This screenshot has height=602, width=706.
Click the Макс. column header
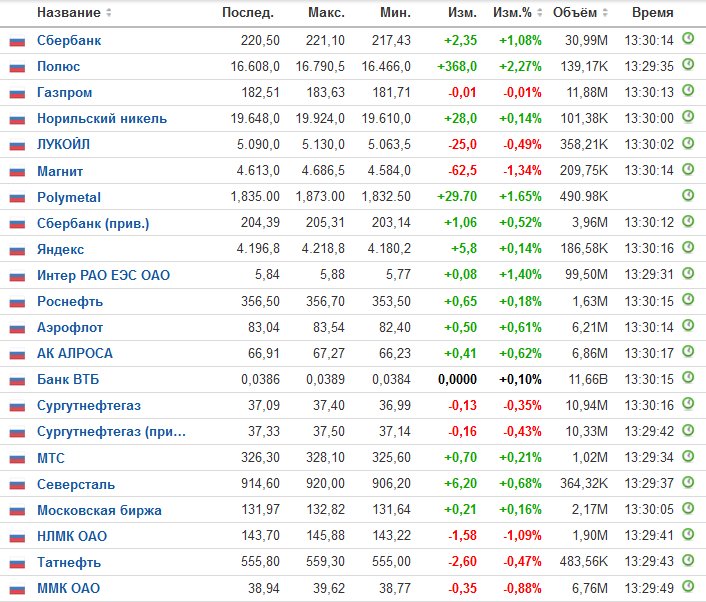[x=326, y=13]
